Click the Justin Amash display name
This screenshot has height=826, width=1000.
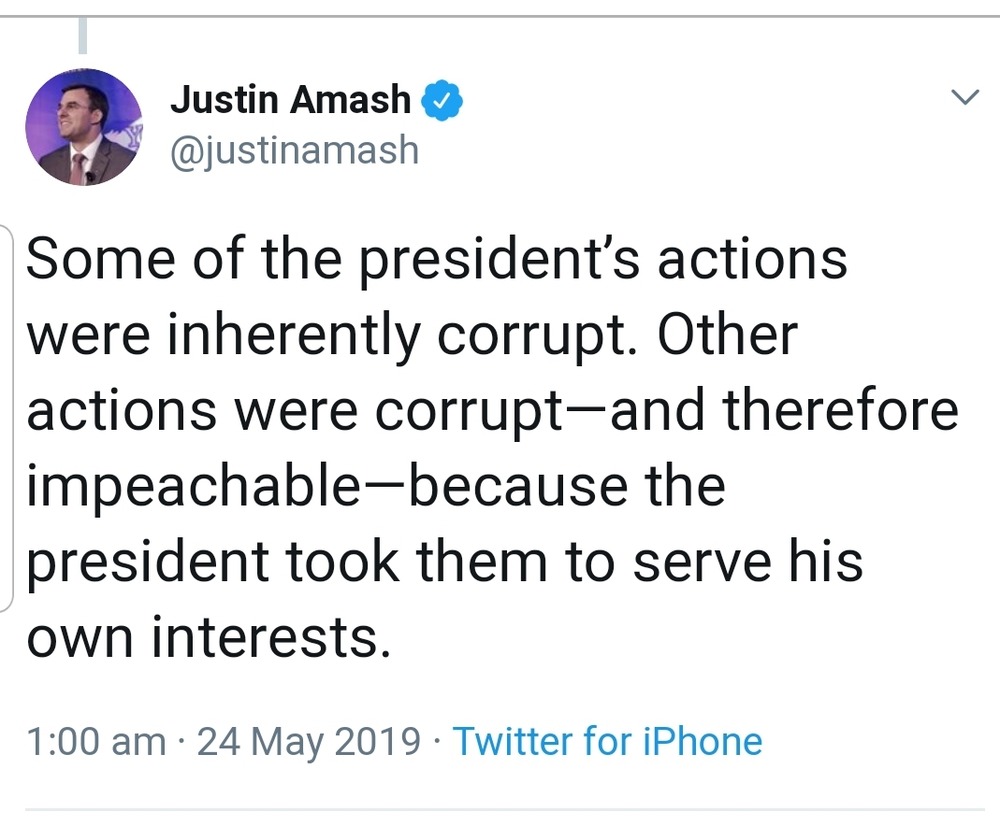pos(290,99)
